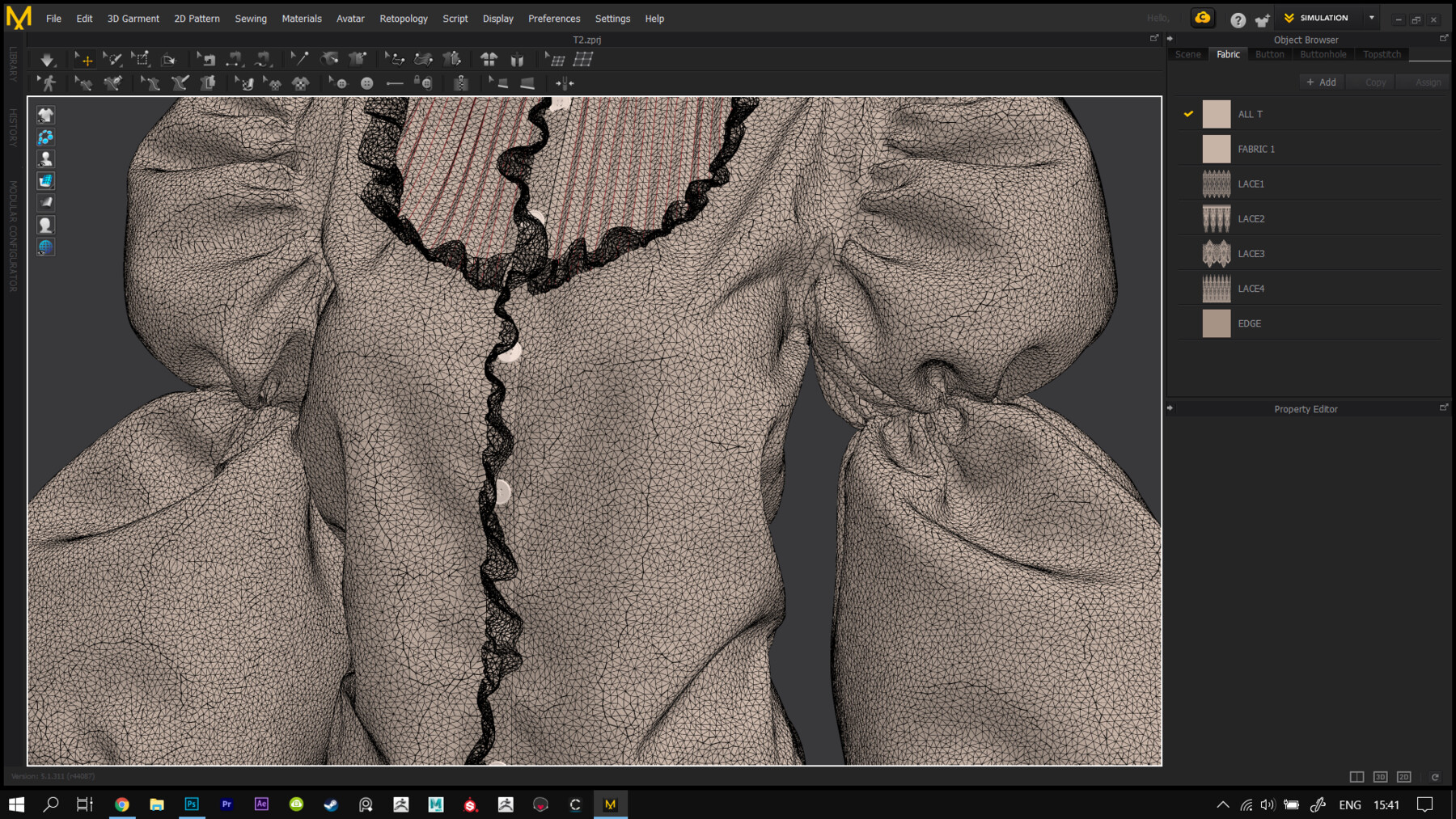Viewport: 1456px width, 819px height.
Task: Toggle the ALL T fabric checkmark
Action: (1188, 114)
